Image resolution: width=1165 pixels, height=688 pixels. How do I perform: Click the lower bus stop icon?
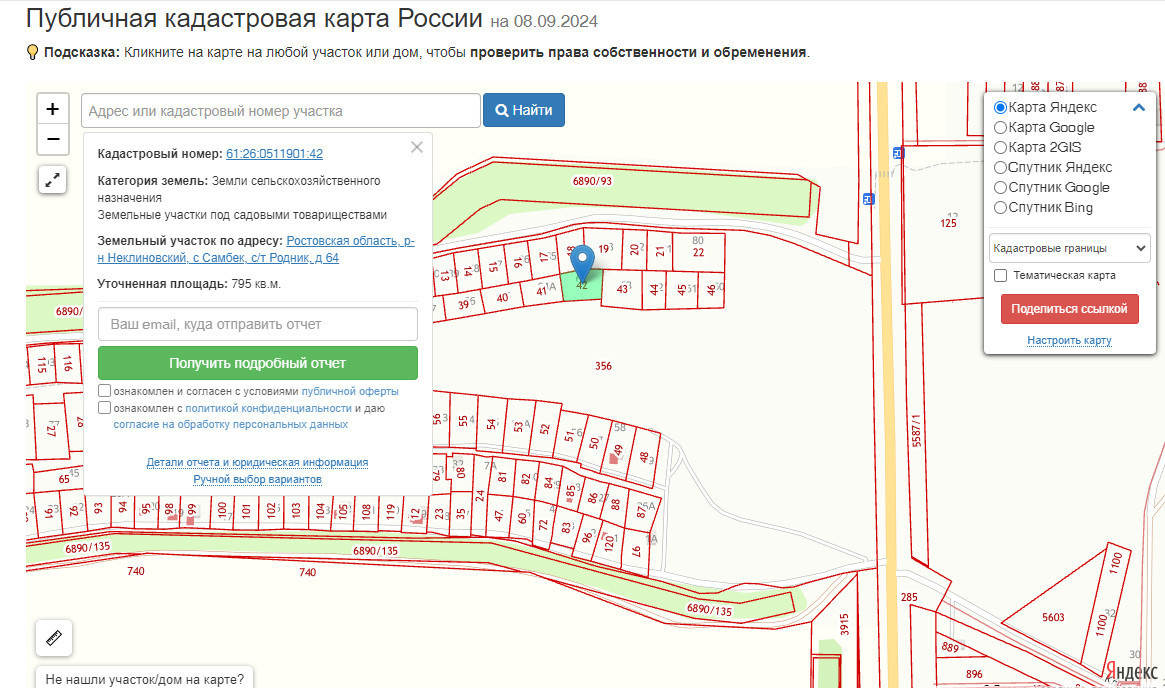point(869,199)
